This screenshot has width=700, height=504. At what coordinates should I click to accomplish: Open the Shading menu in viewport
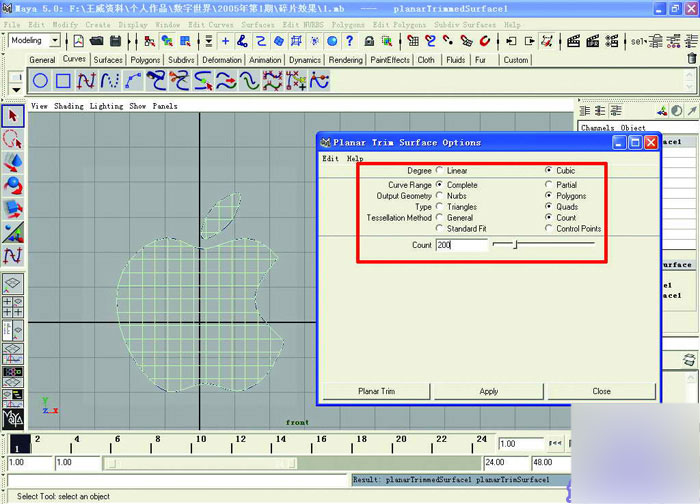69,105
